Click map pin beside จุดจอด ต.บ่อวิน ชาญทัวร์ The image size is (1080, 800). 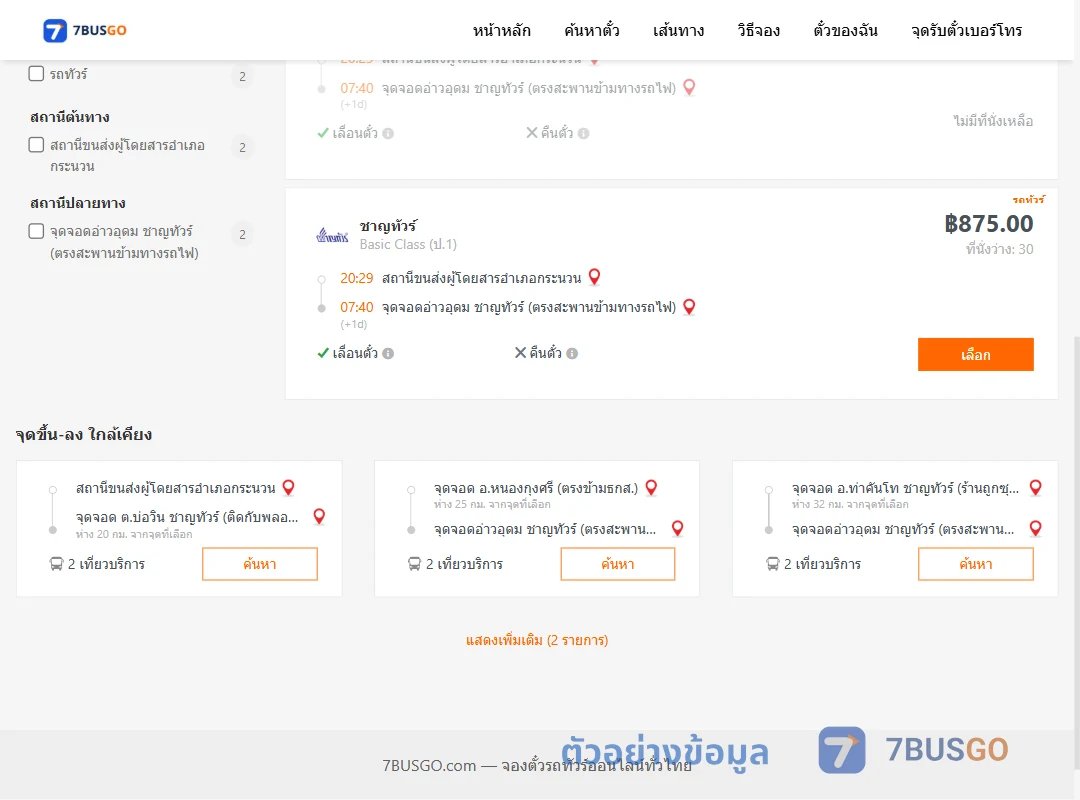point(319,517)
